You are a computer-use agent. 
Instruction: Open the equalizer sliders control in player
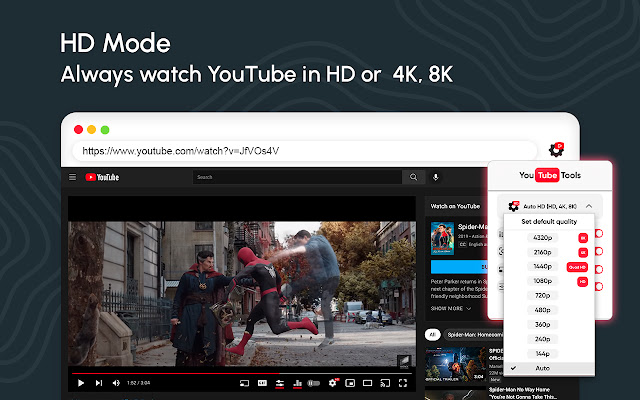click(280, 383)
